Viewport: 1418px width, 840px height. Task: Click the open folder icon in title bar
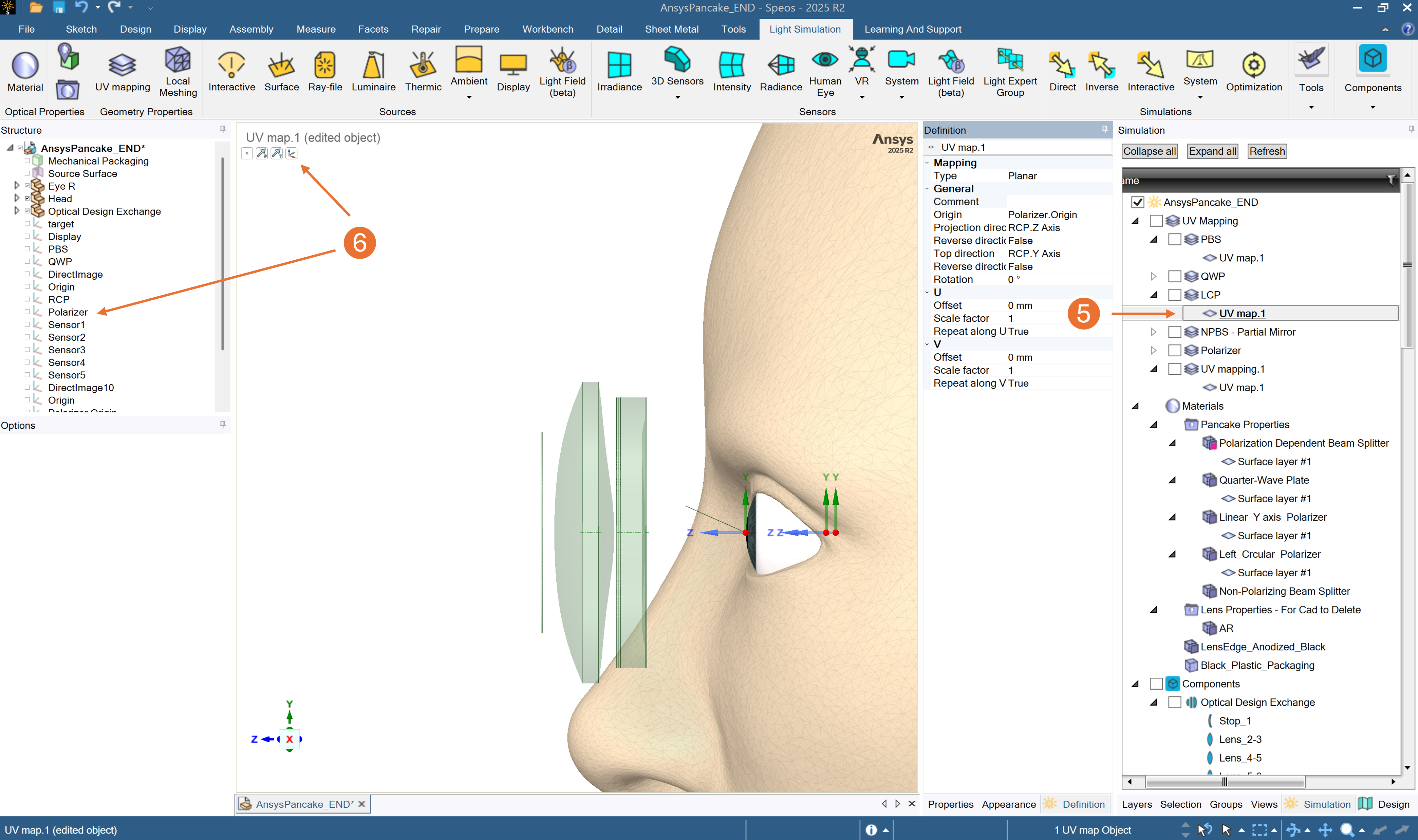tap(36, 7)
